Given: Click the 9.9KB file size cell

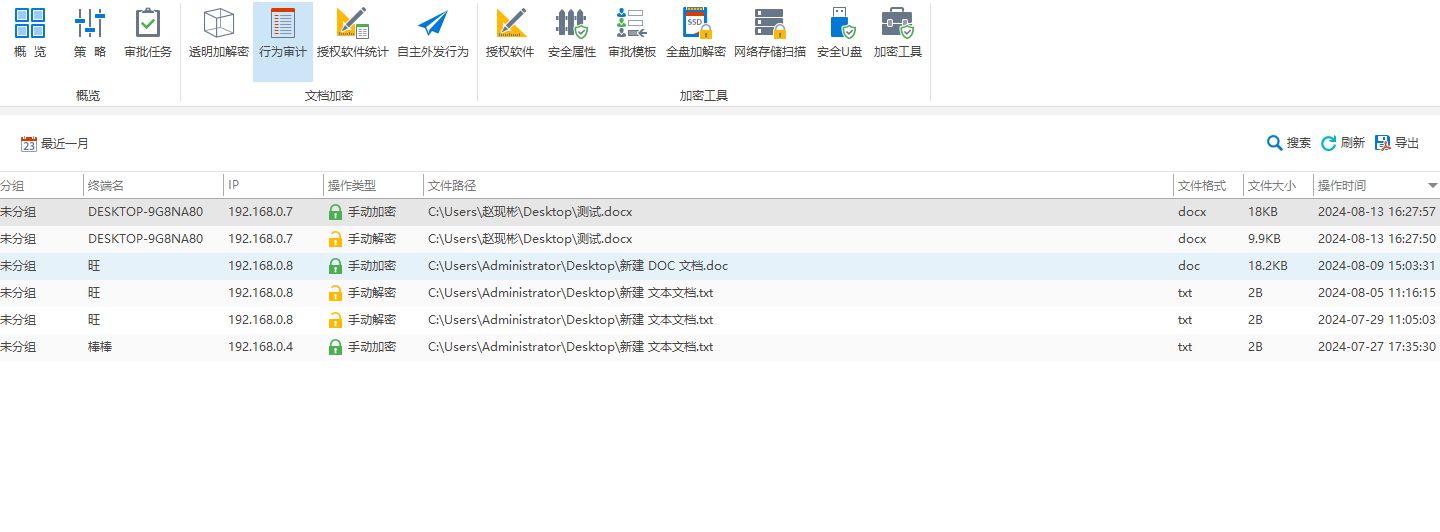Looking at the screenshot, I should pyautogui.click(x=1264, y=239).
